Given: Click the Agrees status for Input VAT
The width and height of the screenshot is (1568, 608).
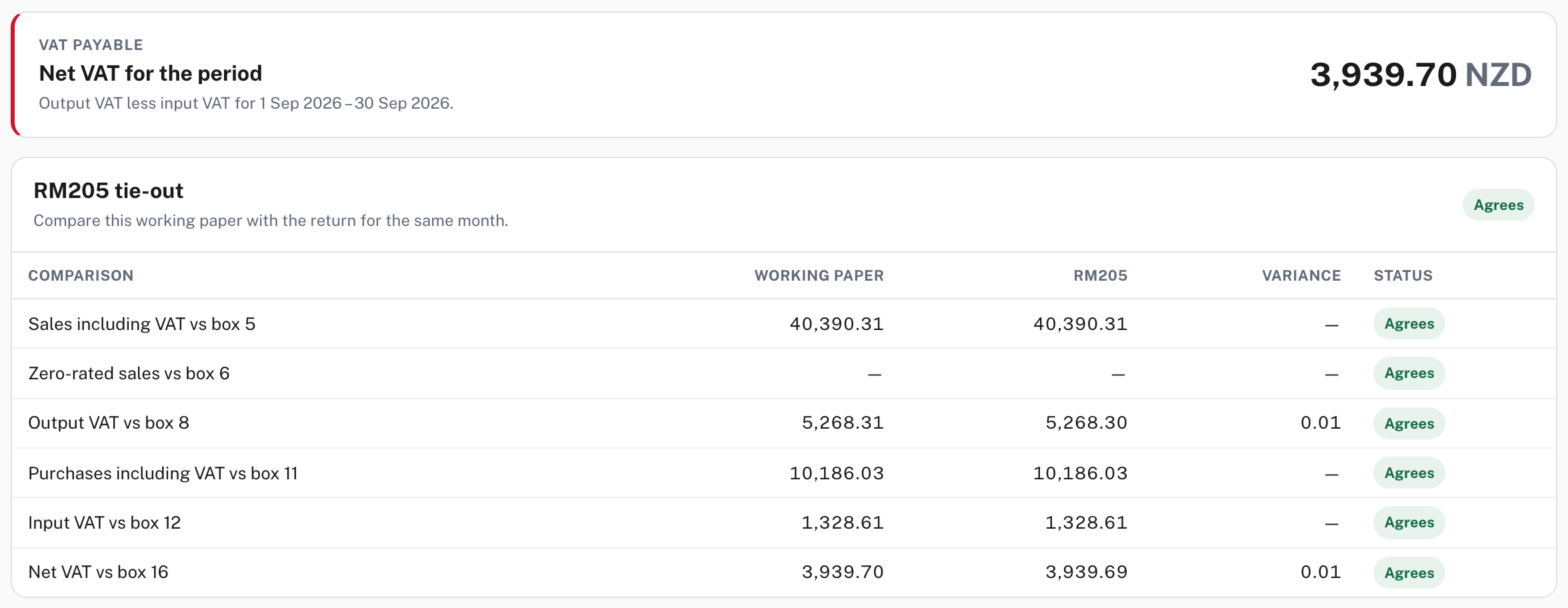Looking at the screenshot, I should [x=1409, y=523].
